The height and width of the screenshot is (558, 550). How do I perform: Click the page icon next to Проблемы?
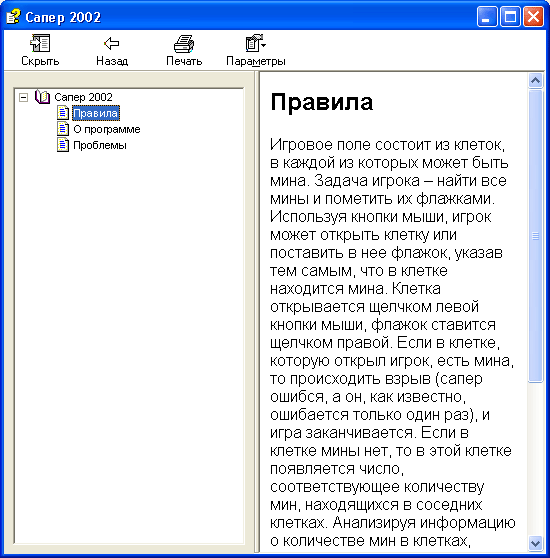pos(63,145)
